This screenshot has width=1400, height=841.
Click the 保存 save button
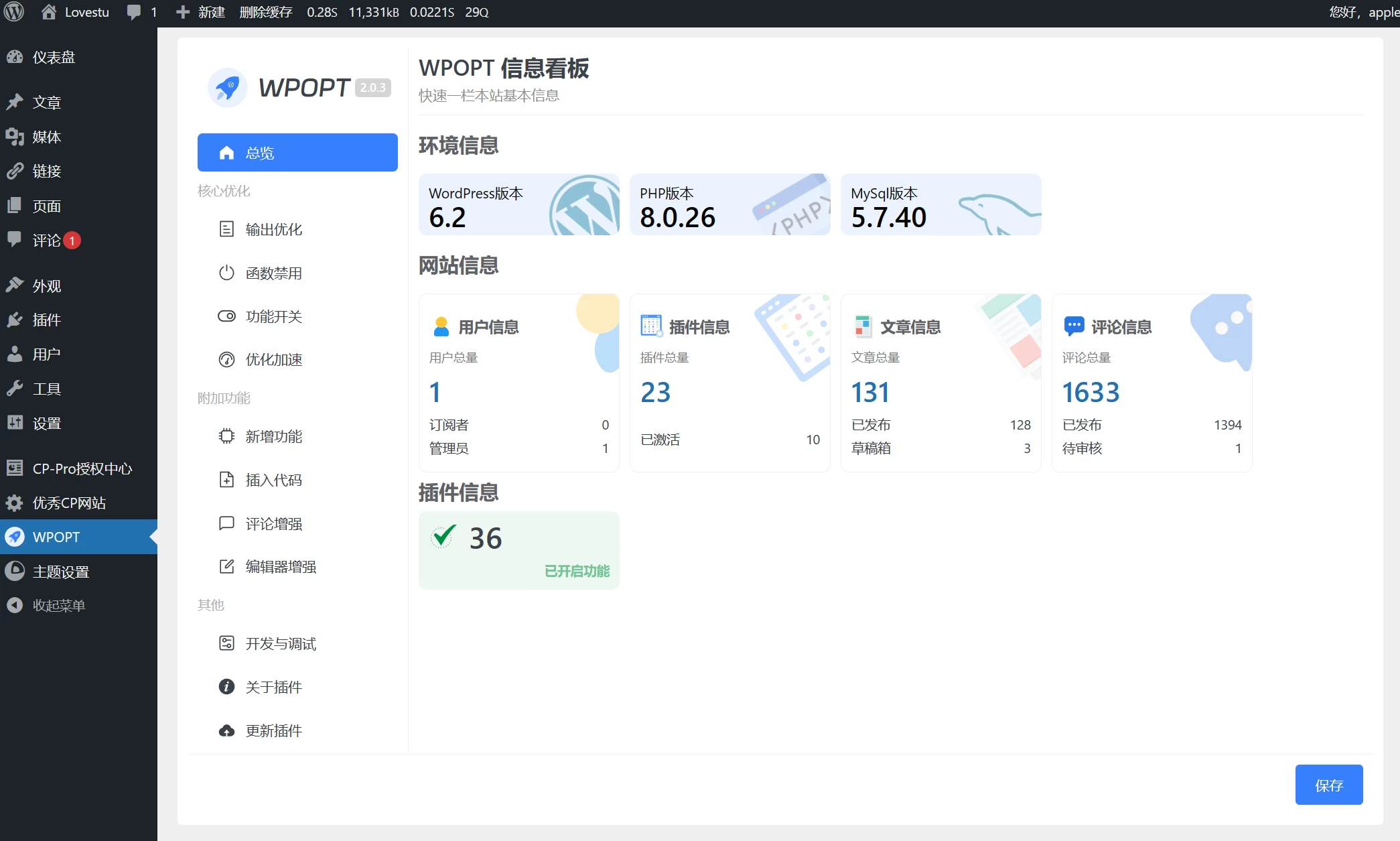click(1329, 785)
